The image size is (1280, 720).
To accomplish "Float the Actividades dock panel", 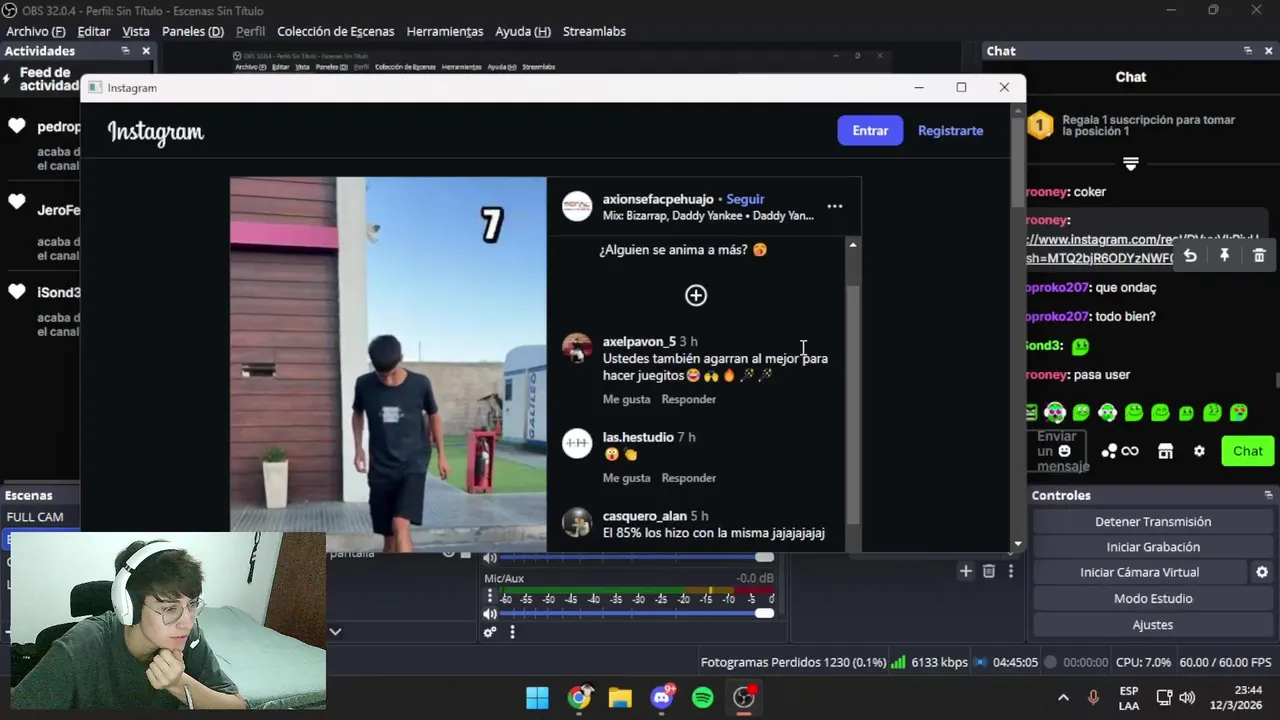I will tap(125, 51).
